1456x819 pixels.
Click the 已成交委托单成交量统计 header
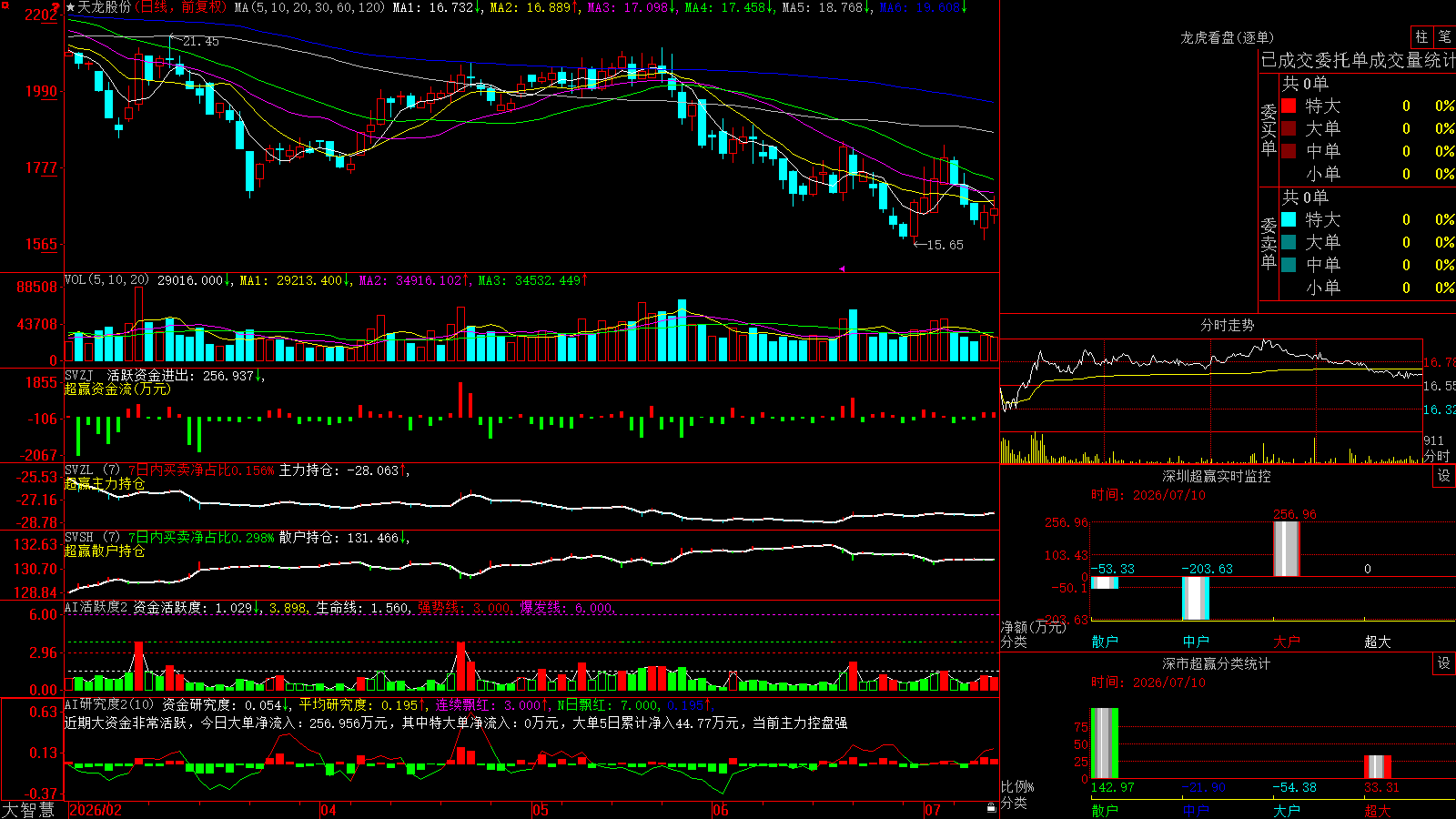[1358, 60]
